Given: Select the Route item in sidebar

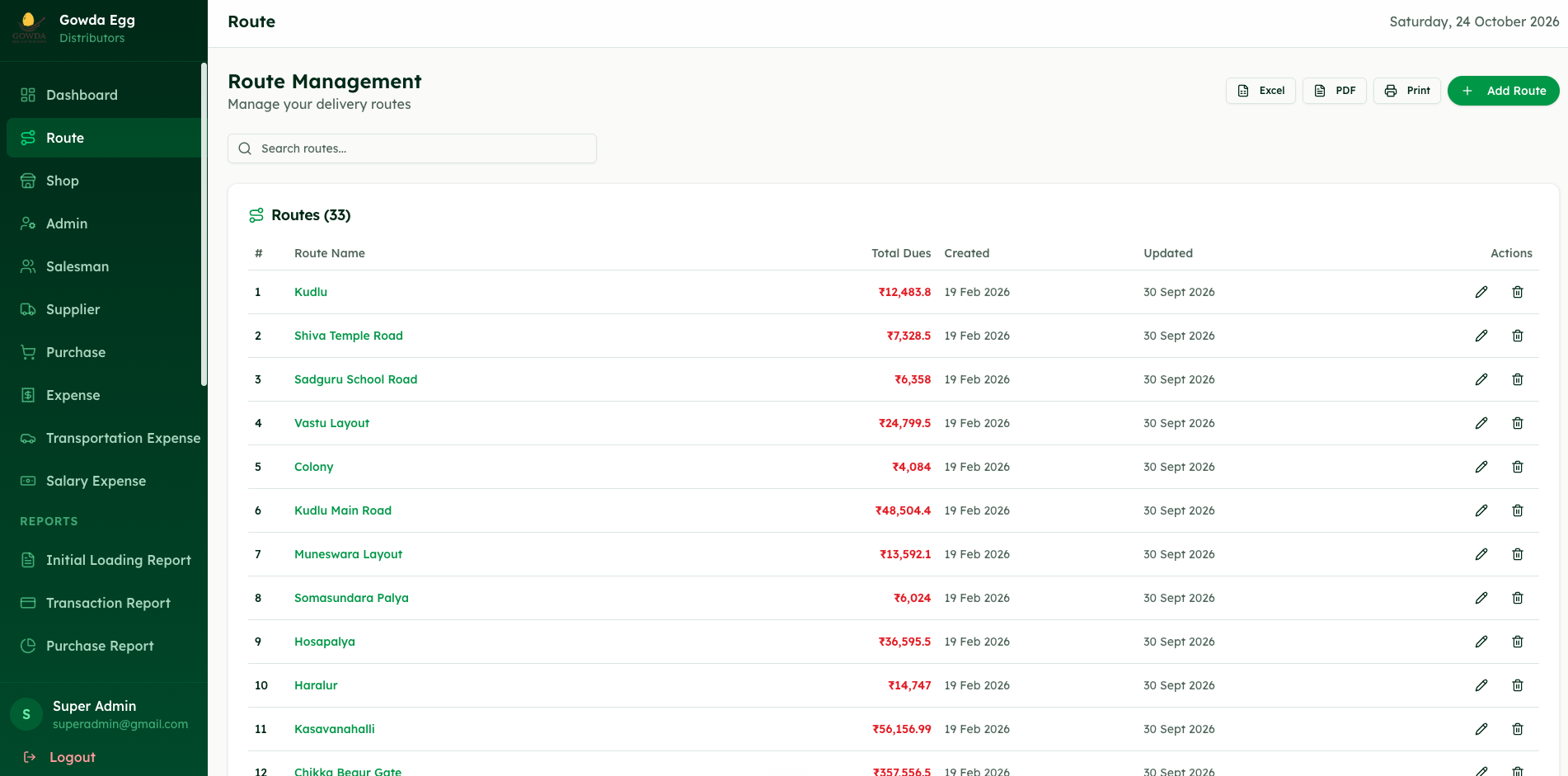Looking at the screenshot, I should [104, 138].
